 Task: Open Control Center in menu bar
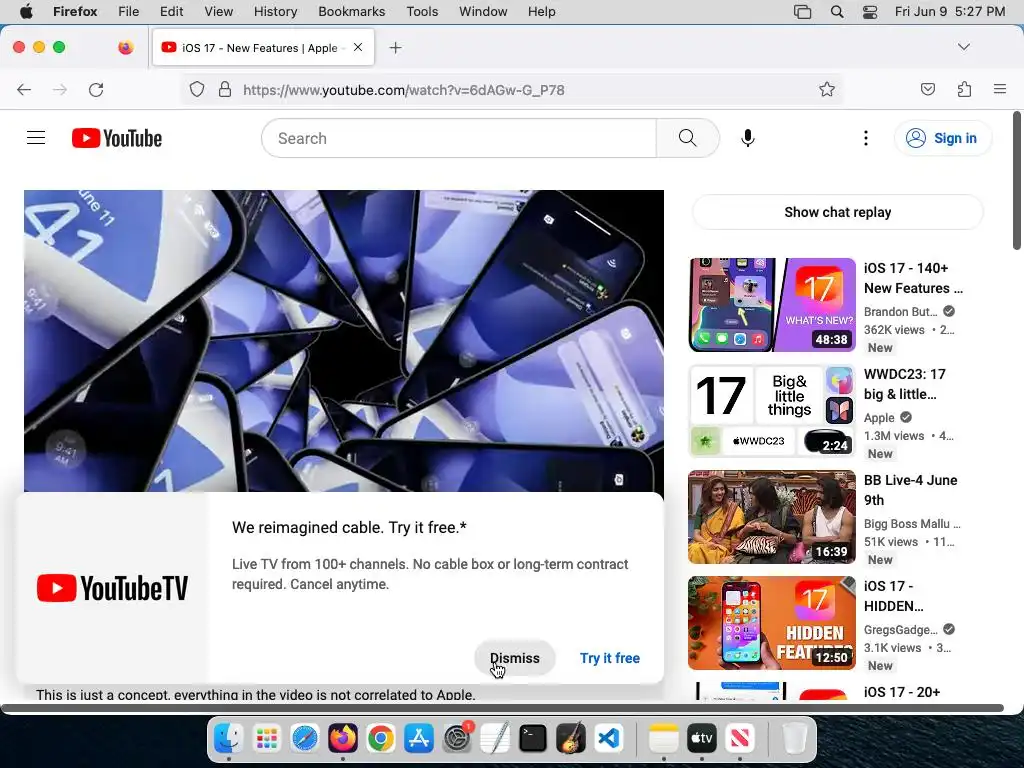pos(869,11)
